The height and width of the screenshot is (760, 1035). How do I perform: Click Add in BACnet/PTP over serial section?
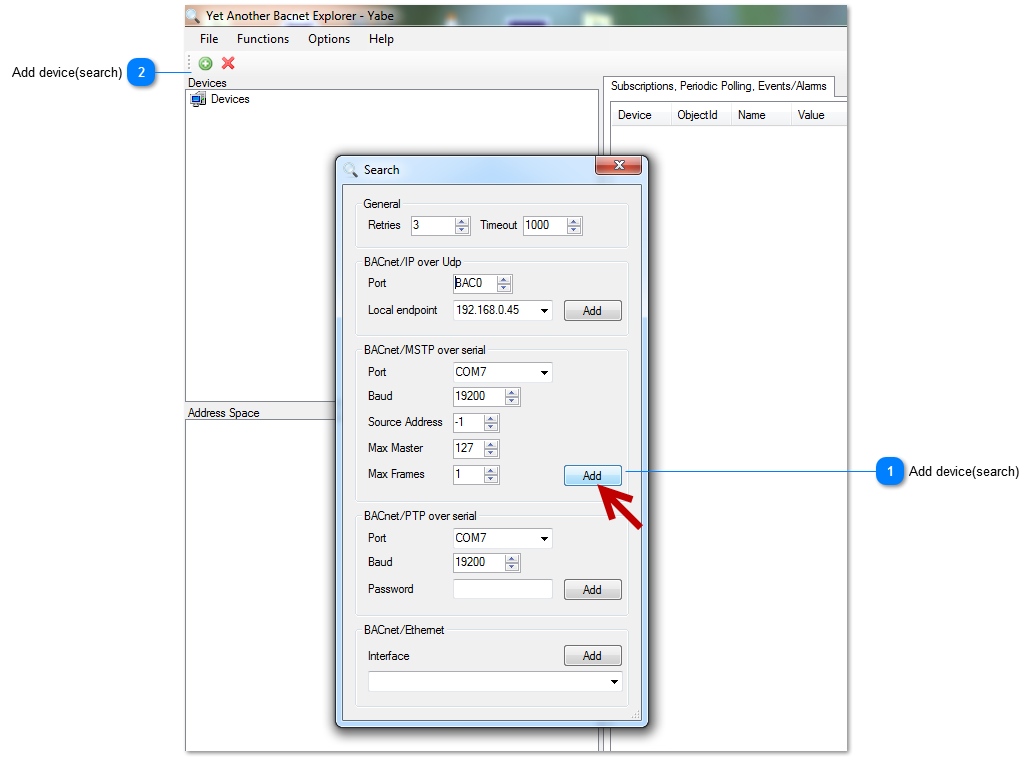592,590
